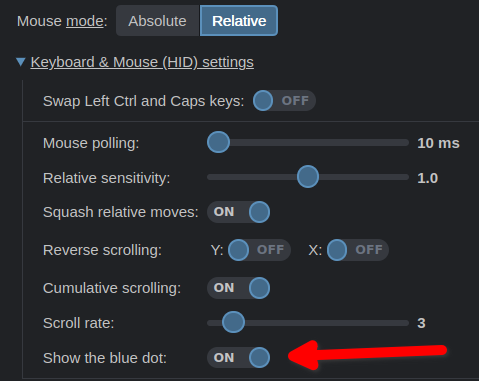Image resolution: width=479 pixels, height=381 pixels.
Task: Select Relative mouse mode
Action: (x=239, y=21)
